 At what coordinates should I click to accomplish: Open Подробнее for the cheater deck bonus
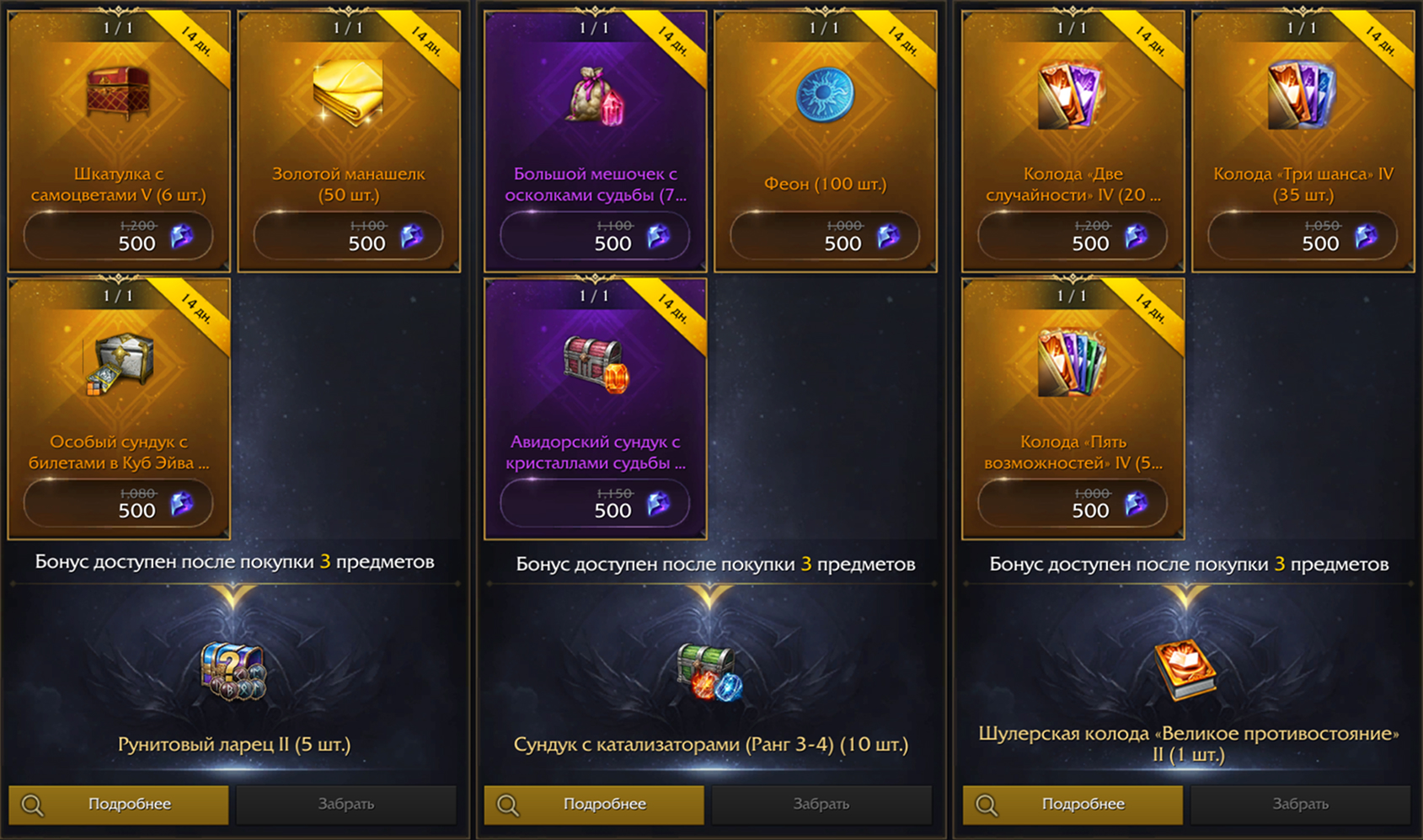pos(1073,805)
